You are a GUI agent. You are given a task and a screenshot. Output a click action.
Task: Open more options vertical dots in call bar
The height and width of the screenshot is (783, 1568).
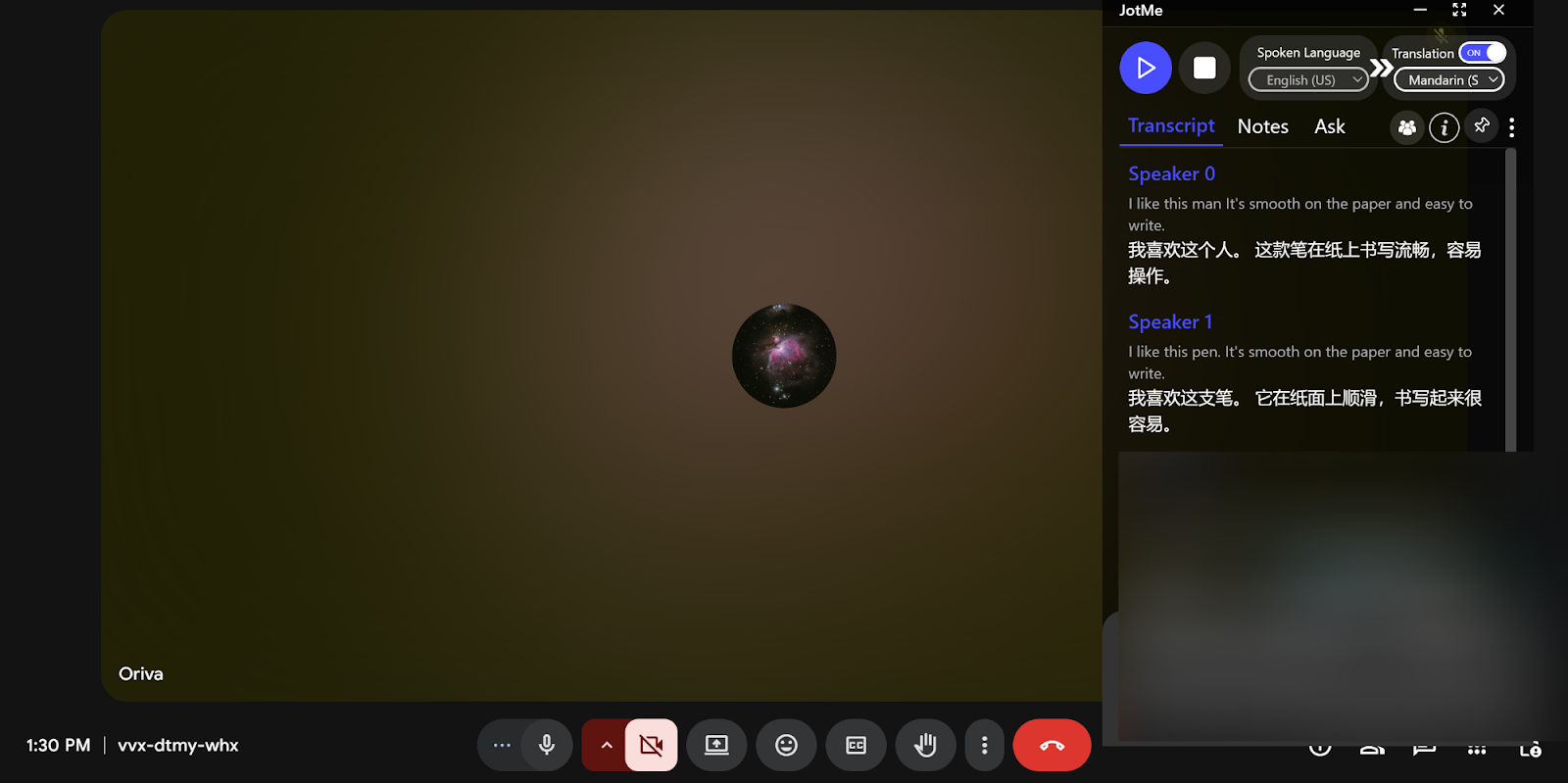[984, 745]
